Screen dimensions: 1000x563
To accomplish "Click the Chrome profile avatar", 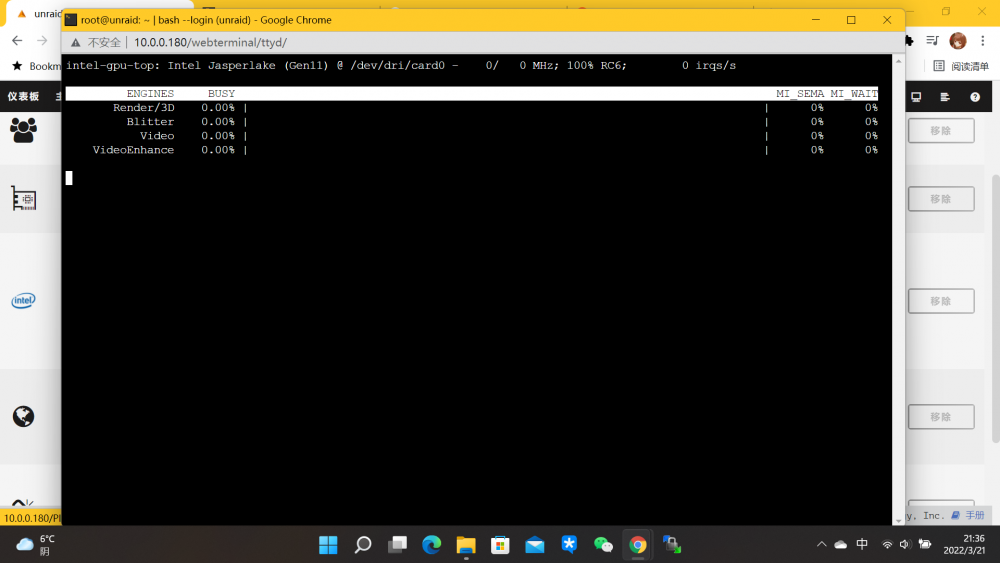I will (958, 41).
